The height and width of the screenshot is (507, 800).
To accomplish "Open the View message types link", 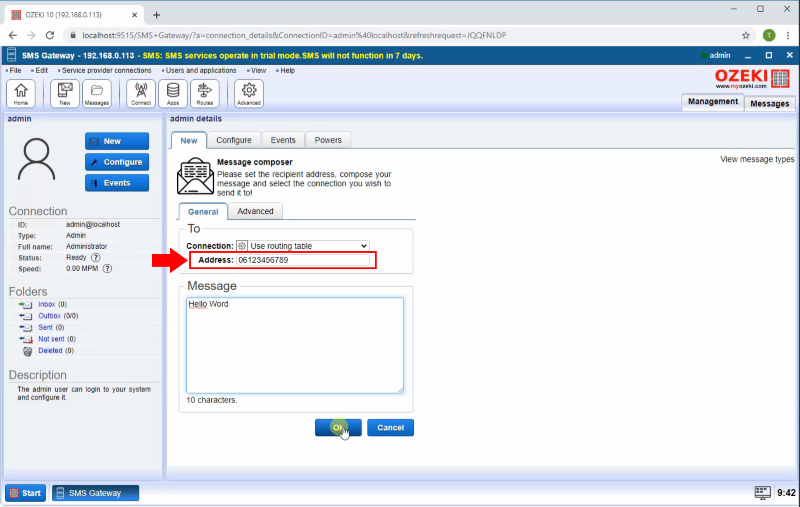I will pos(757,159).
